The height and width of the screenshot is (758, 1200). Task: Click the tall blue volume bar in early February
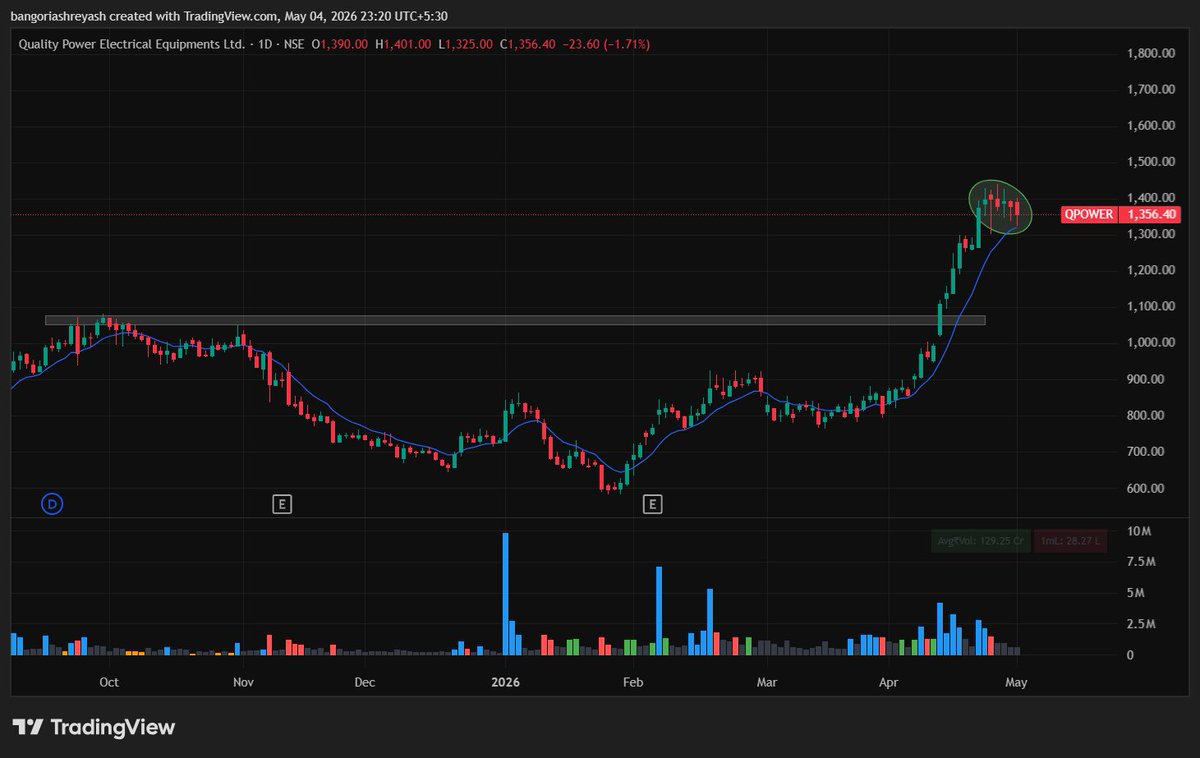(660, 611)
